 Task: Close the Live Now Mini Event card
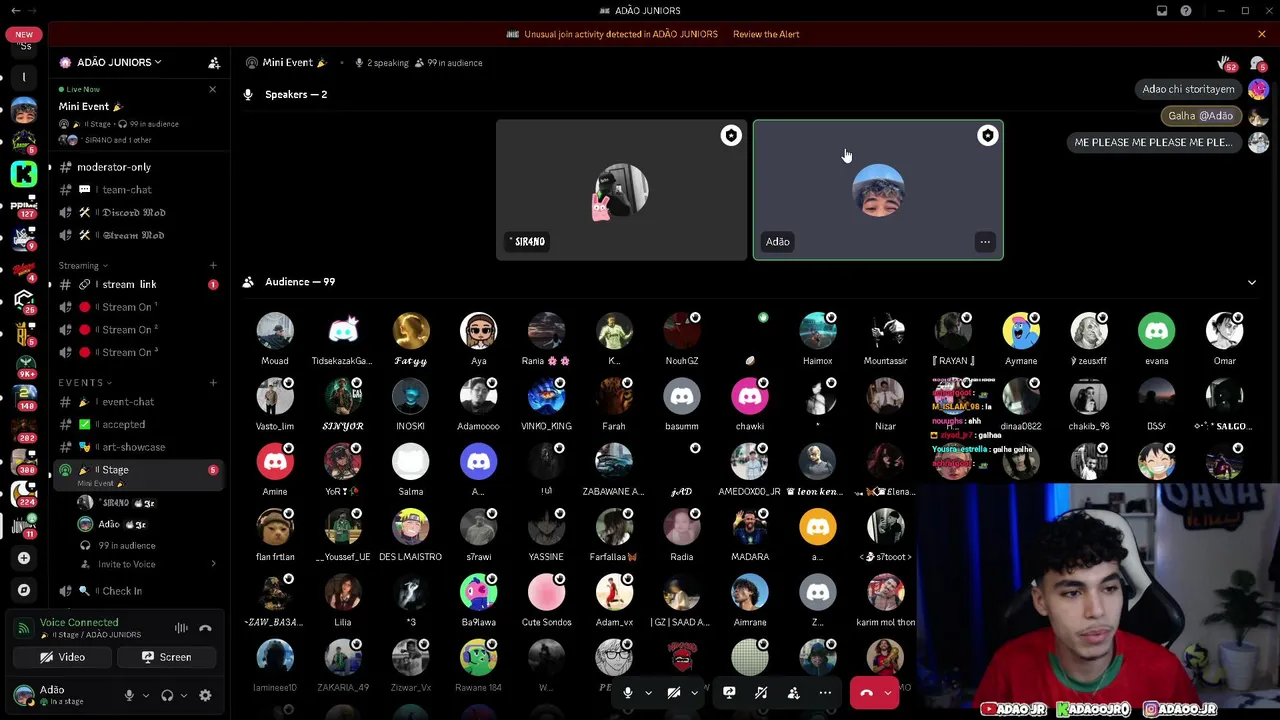212,90
